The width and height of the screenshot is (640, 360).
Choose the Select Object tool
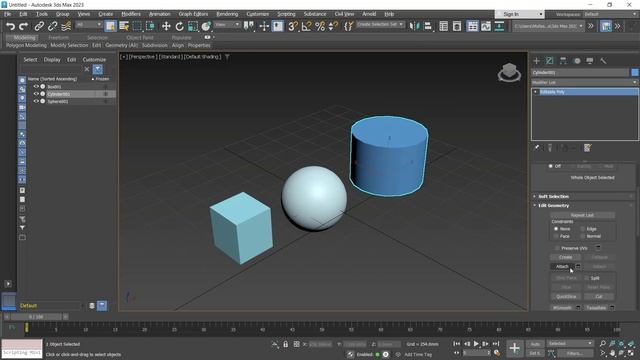(x=110, y=27)
